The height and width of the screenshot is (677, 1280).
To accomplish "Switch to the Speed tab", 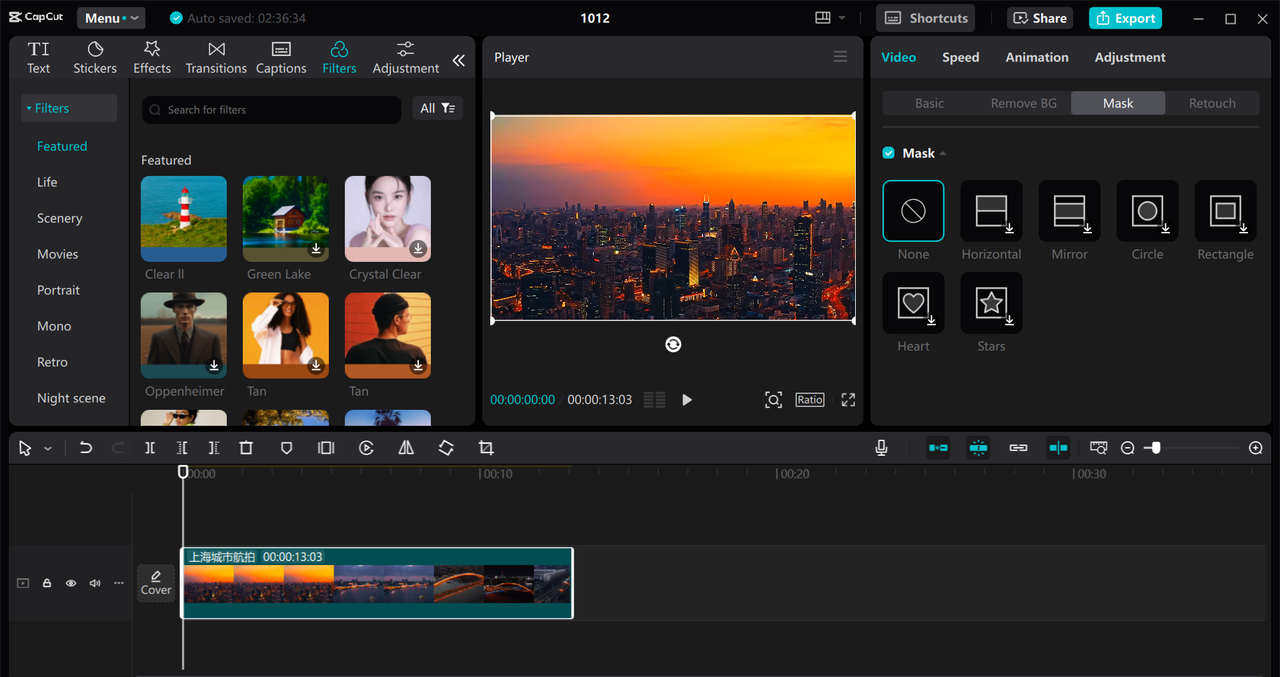I will click(960, 57).
